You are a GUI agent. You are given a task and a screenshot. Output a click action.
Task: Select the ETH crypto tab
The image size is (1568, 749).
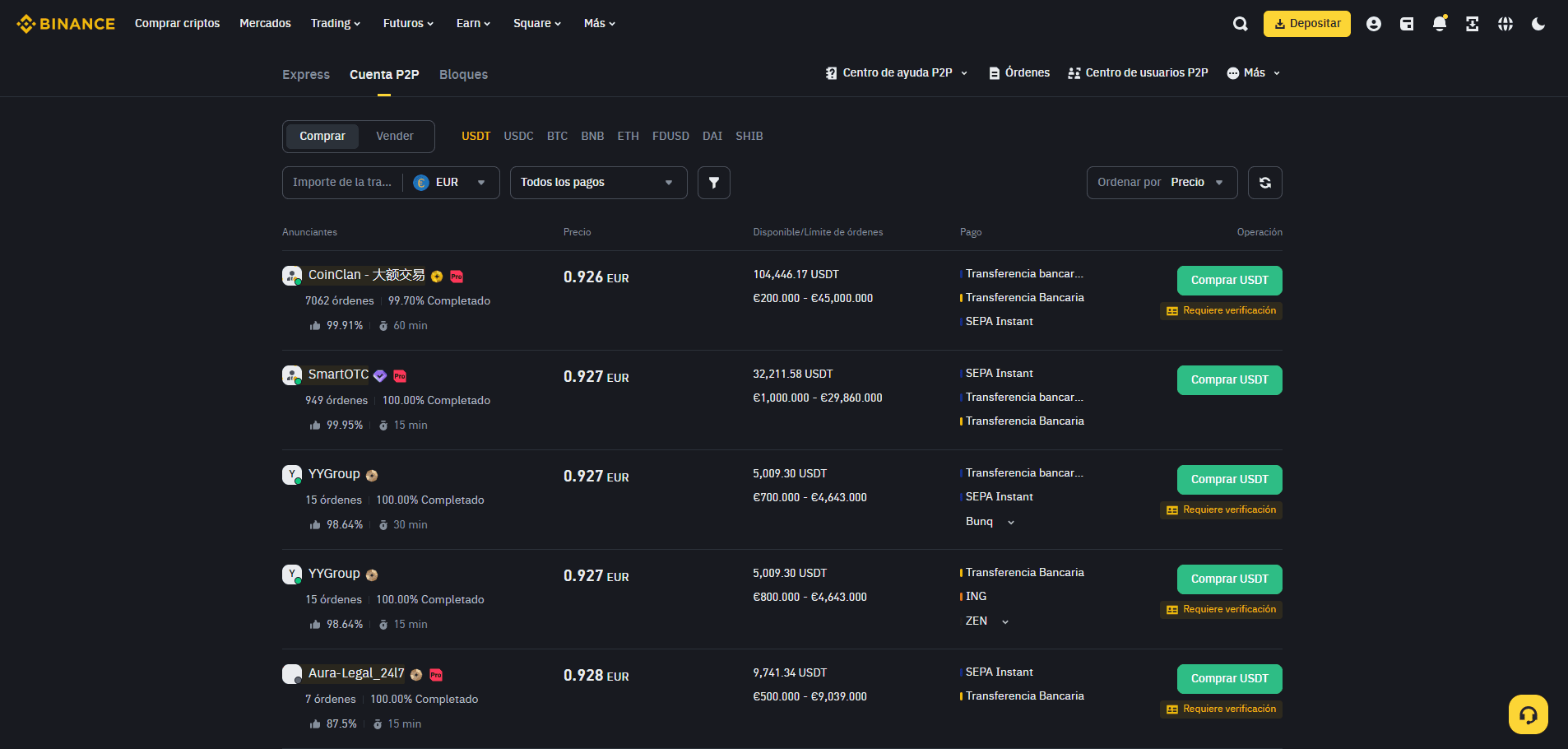pos(628,137)
